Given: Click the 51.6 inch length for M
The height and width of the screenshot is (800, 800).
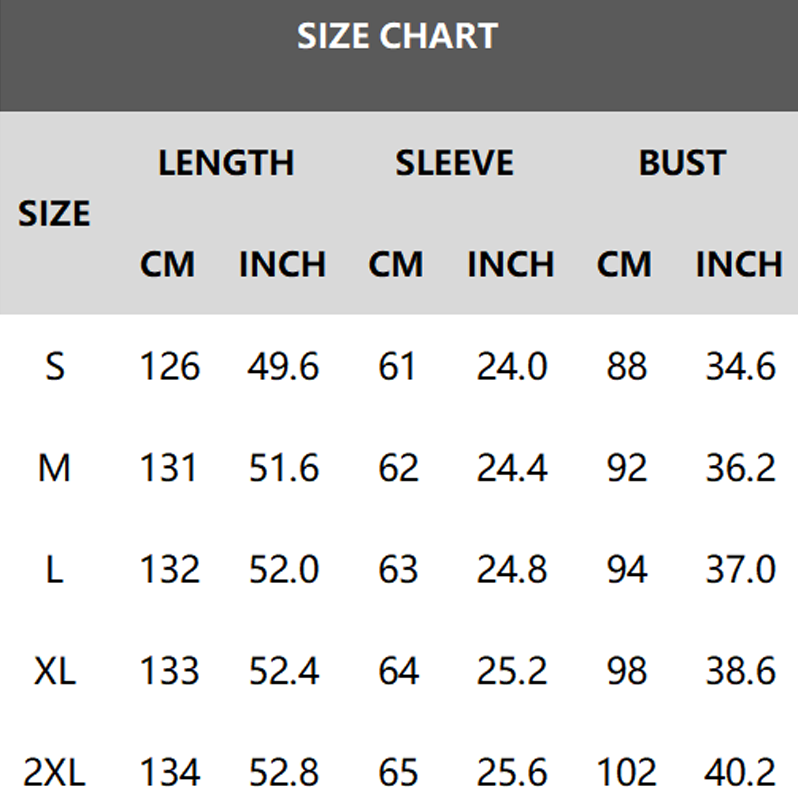Looking at the screenshot, I should [x=283, y=468].
